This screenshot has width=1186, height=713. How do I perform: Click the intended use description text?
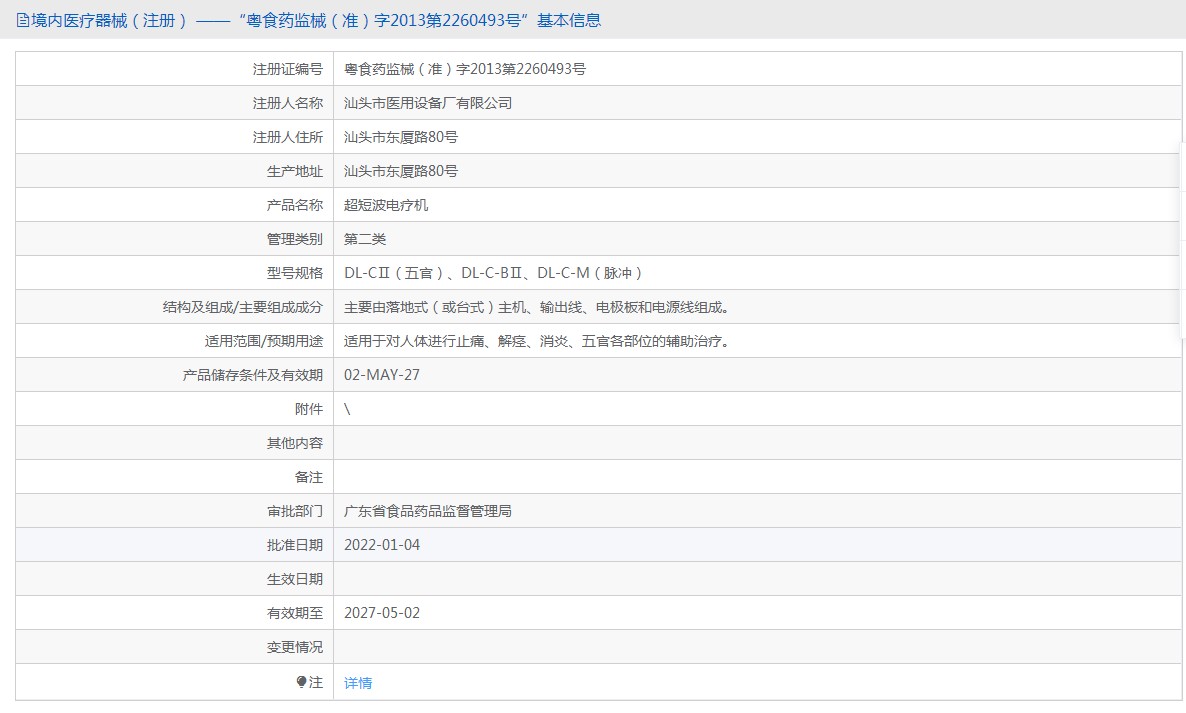(536, 341)
